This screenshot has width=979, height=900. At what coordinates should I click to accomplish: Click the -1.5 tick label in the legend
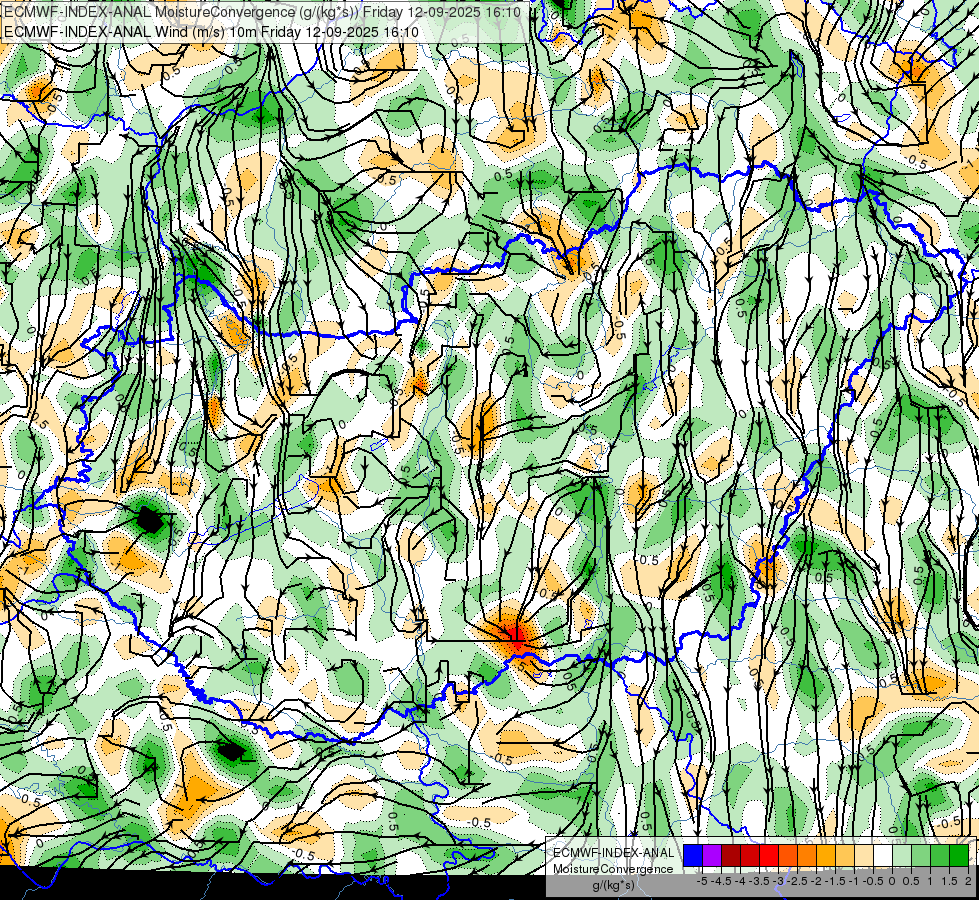pyautogui.click(x=835, y=881)
